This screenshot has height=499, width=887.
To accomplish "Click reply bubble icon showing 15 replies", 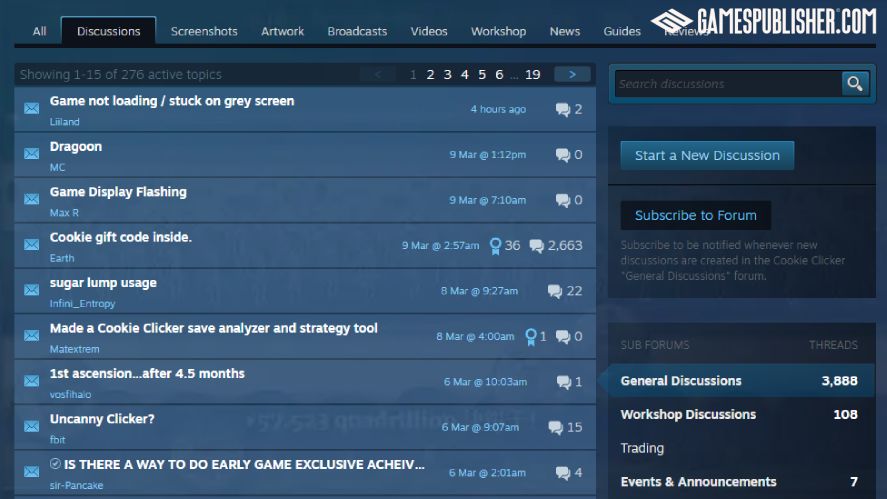I will click(x=556, y=427).
